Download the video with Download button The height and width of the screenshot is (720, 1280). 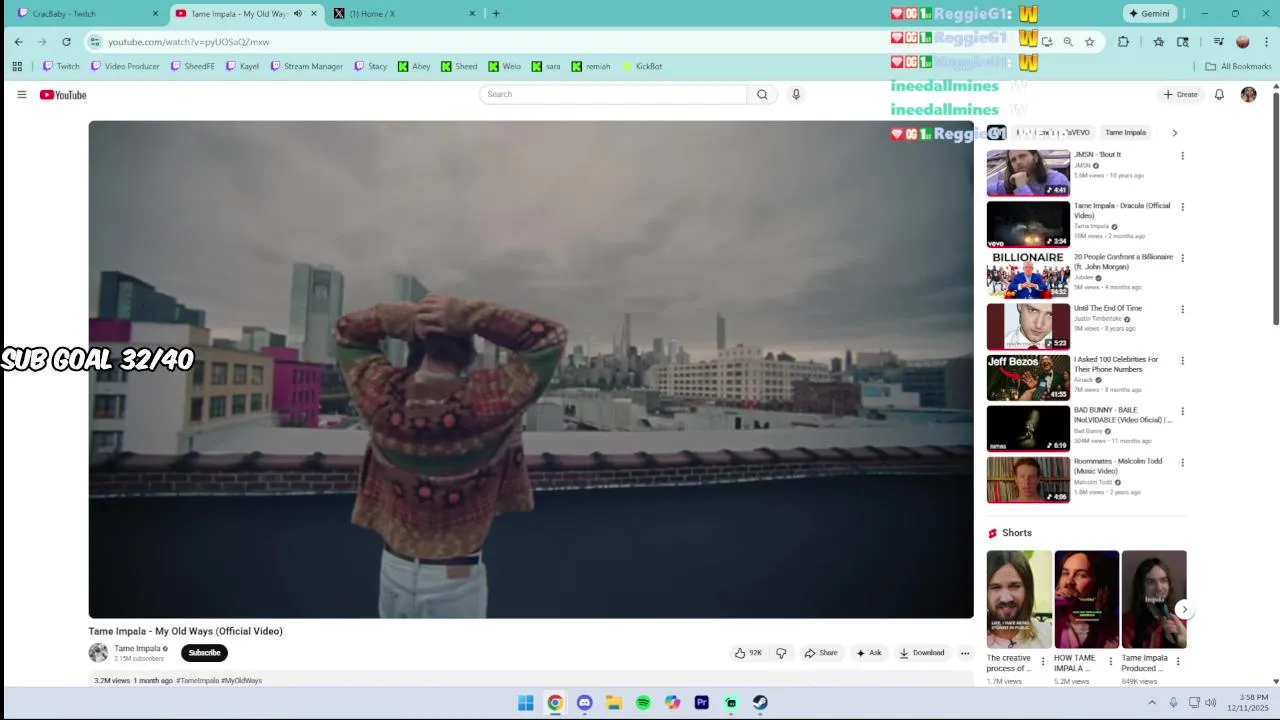pyautogui.click(x=921, y=653)
